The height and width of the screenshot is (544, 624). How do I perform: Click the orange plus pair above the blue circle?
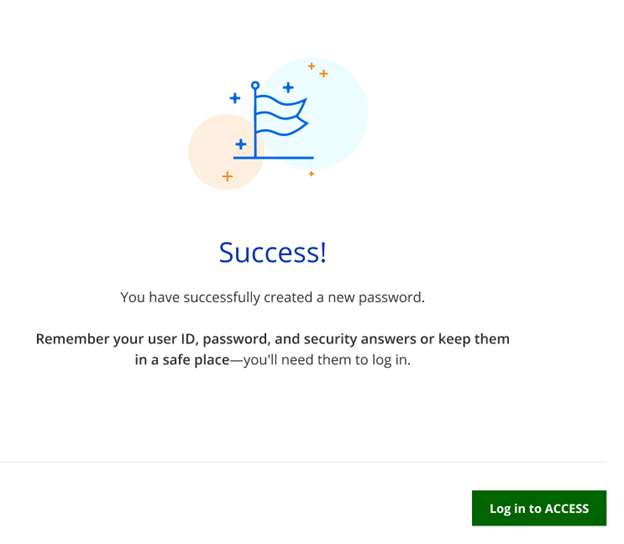318,70
